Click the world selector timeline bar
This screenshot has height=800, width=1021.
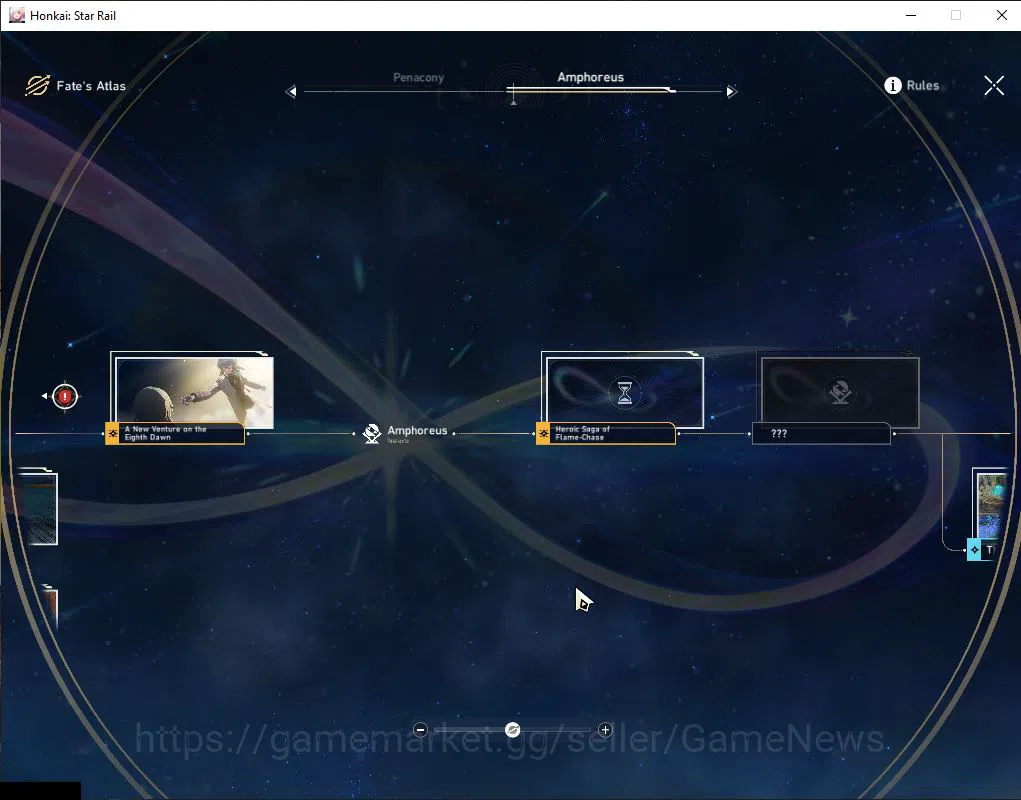point(512,92)
